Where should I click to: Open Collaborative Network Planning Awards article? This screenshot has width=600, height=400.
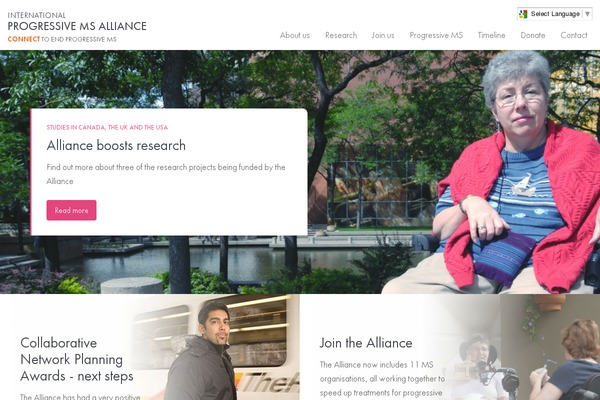point(77,359)
